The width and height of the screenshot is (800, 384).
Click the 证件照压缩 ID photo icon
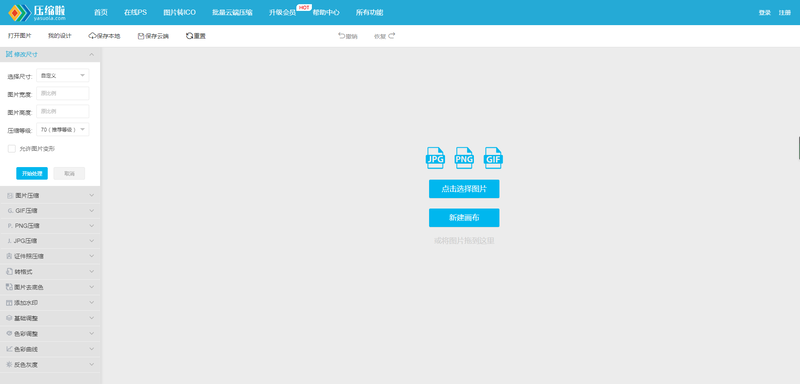coord(9,256)
